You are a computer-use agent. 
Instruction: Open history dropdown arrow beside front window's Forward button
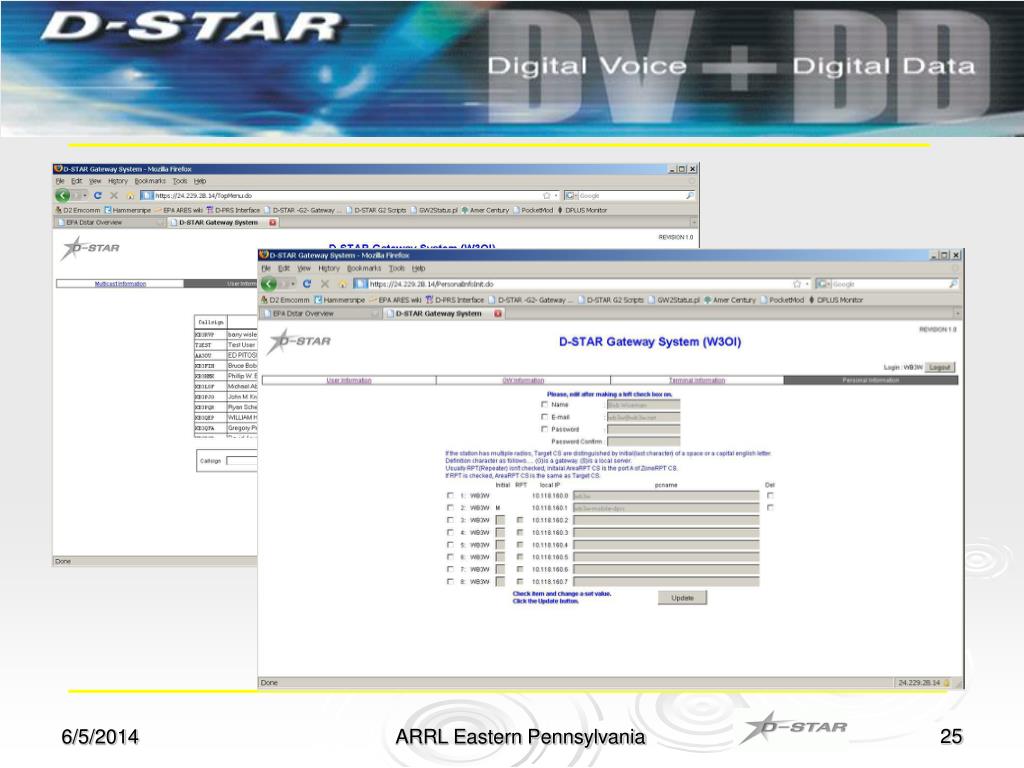point(293,284)
